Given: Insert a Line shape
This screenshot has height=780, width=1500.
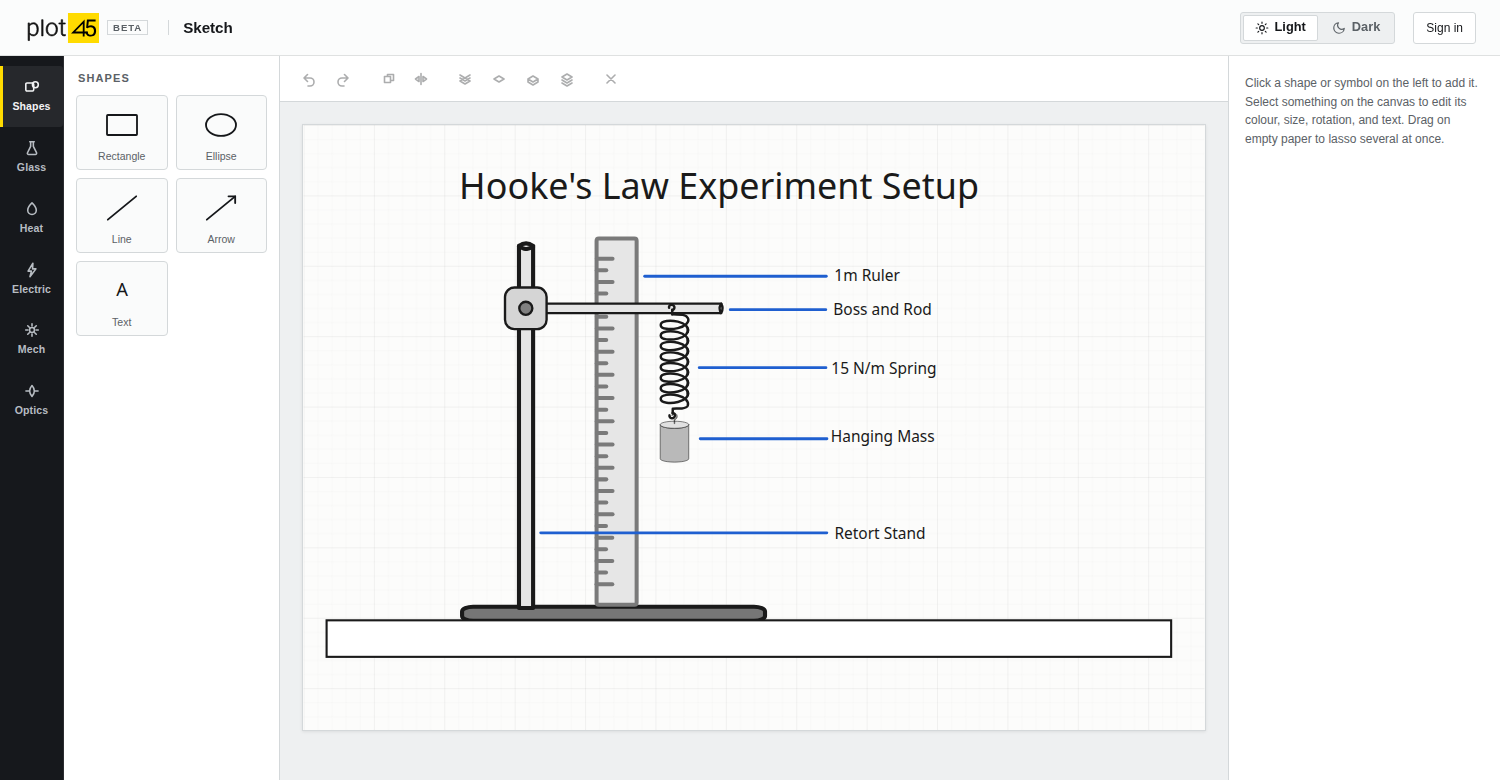Looking at the screenshot, I should click(x=122, y=216).
